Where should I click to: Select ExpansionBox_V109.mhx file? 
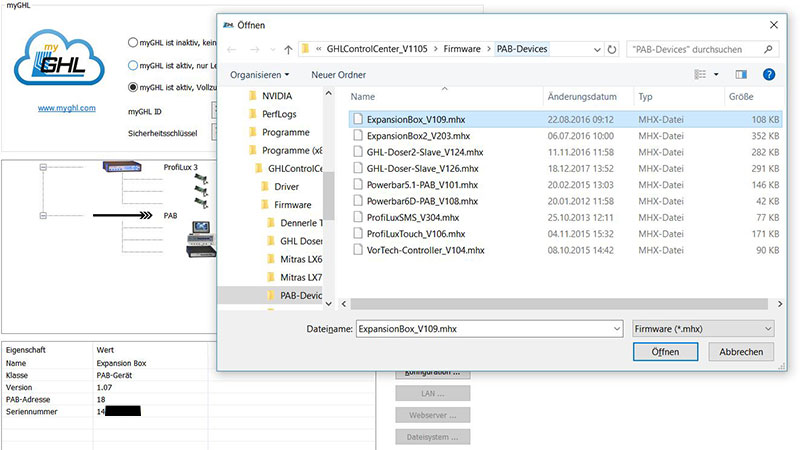pos(565,119)
